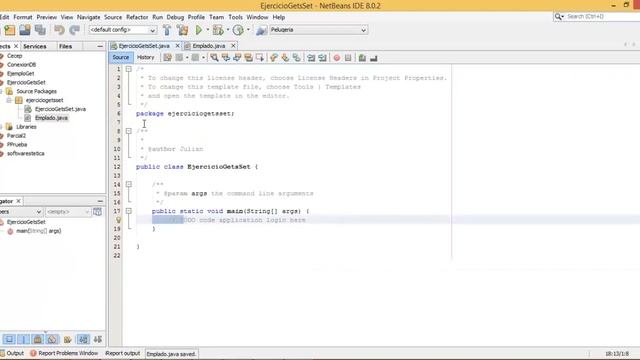The height and width of the screenshot is (360, 640).
Task: Click the Last Edit icon in editor toolbar
Action: pos(167,58)
